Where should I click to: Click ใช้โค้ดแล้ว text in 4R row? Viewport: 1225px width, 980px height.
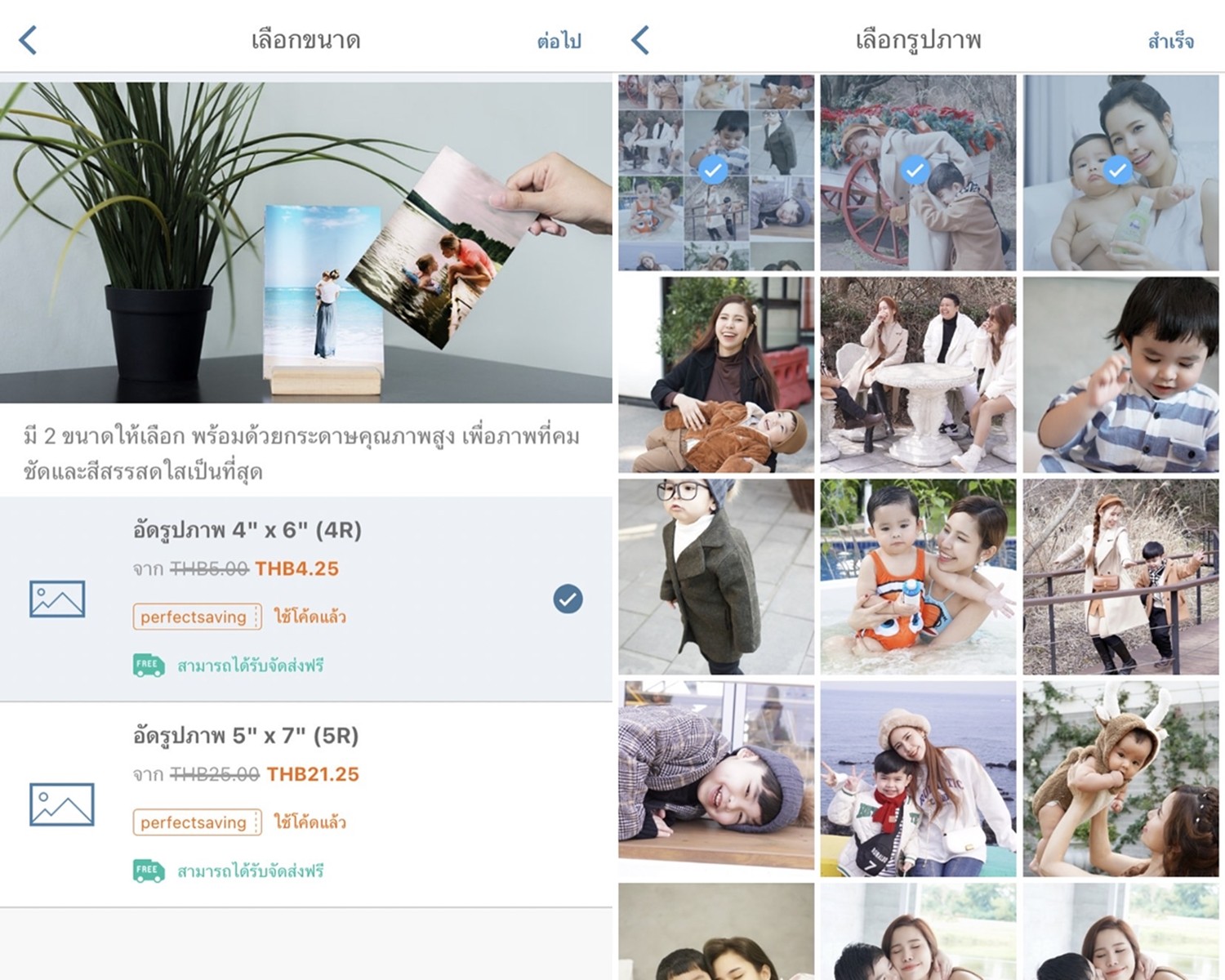(310, 617)
